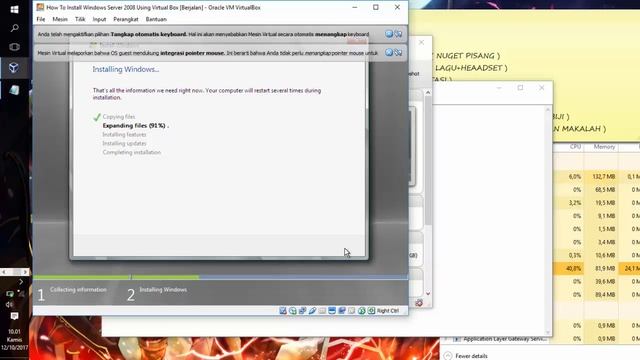640x360 pixels.
Task: Click gray shared folders icon in VirtualBox status bar
Action: point(322,311)
